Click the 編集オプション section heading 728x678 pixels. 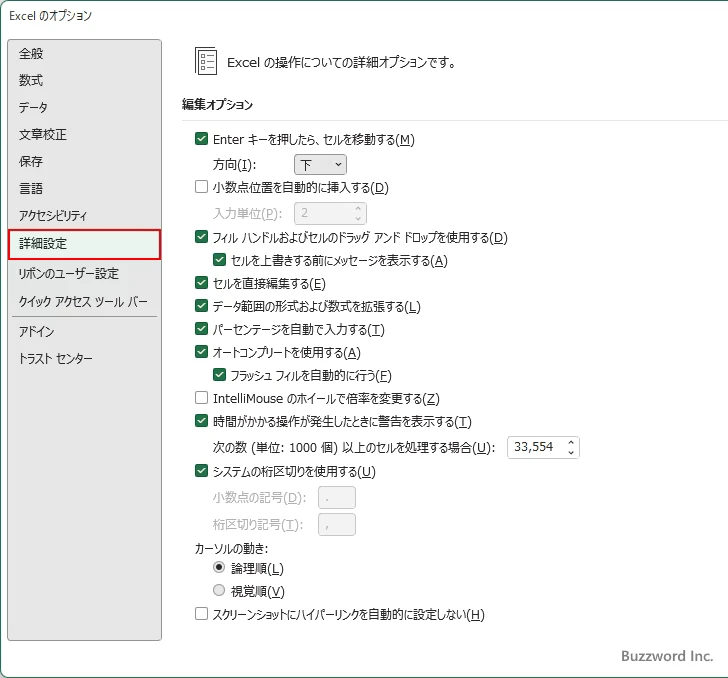(217, 104)
